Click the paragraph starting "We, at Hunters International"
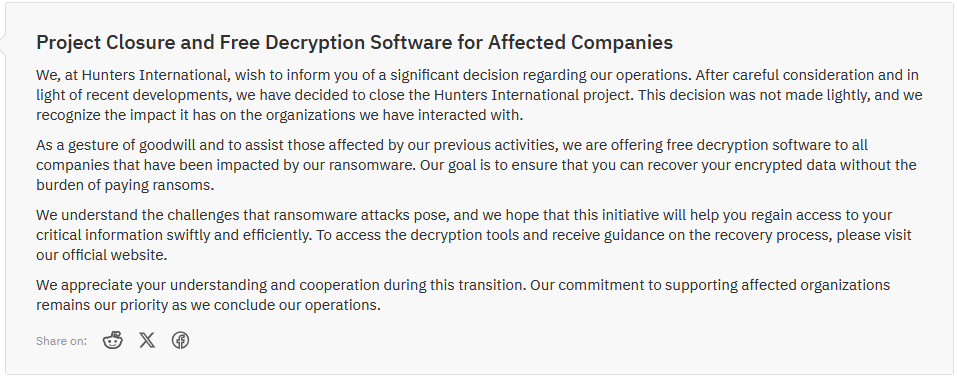The width and height of the screenshot is (957, 378). pos(479,95)
